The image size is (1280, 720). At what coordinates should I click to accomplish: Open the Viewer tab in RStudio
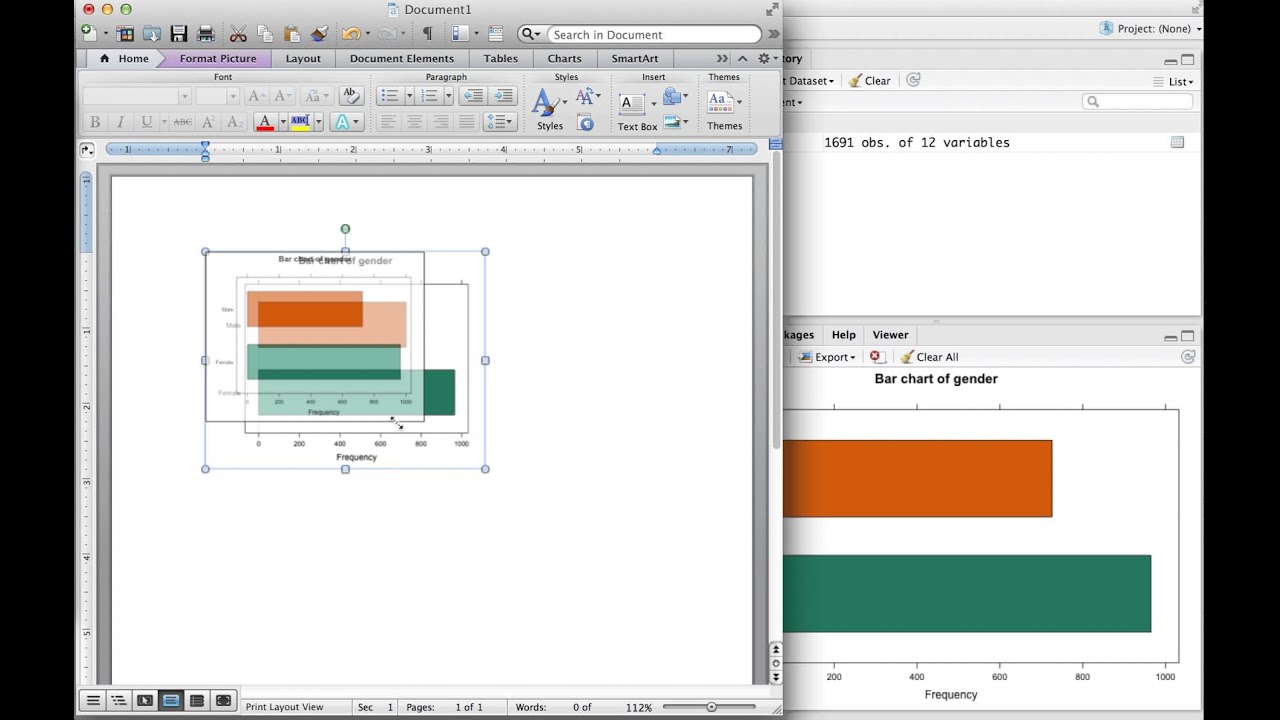[x=890, y=335]
